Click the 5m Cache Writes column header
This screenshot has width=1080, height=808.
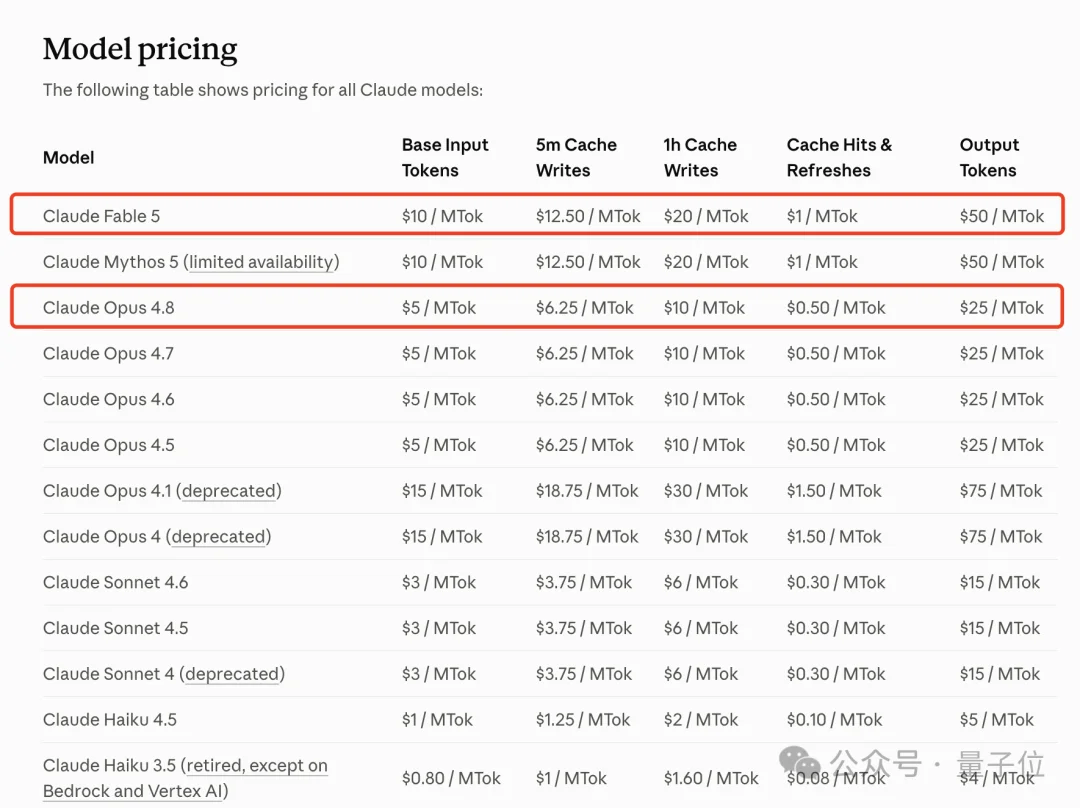click(x=576, y=158)
